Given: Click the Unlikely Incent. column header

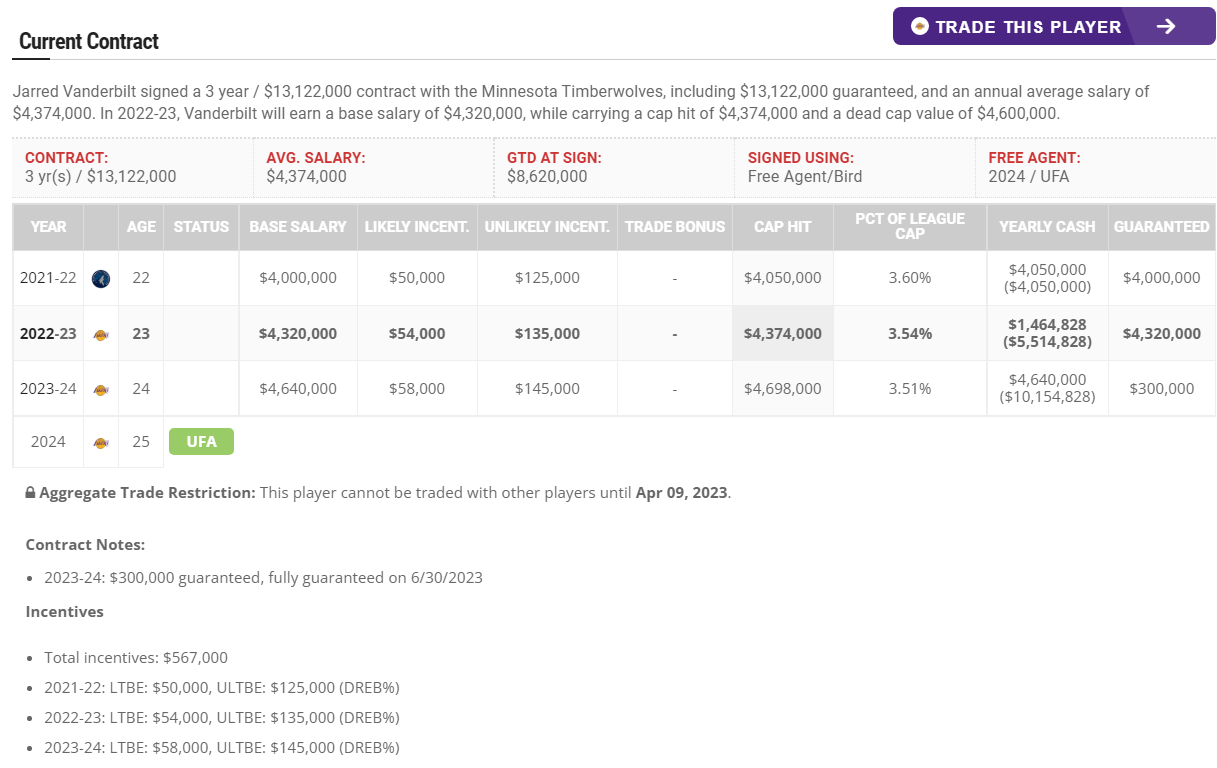Looking at the screenshot, I should click(547, 227).
